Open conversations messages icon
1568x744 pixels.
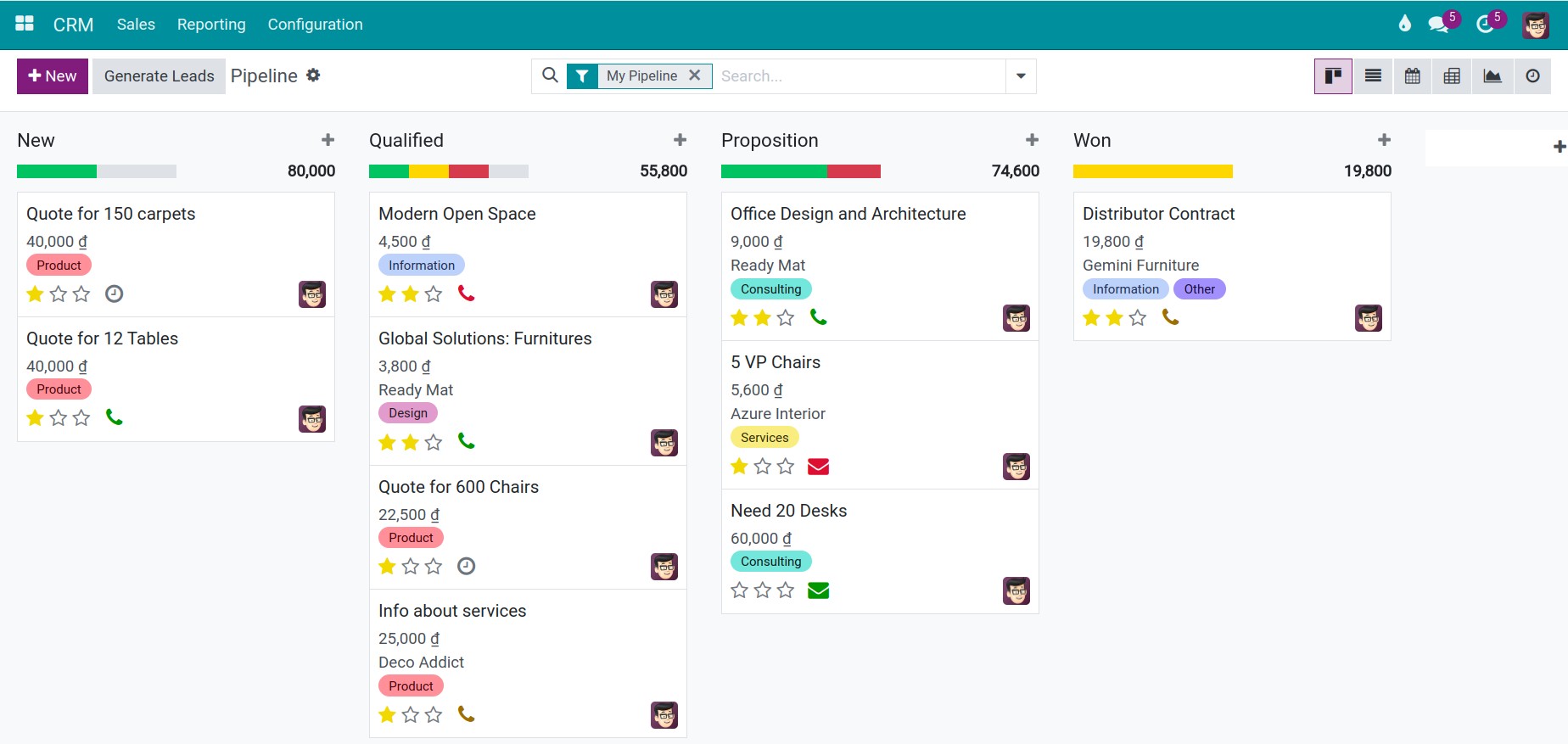pos(1438,24)
